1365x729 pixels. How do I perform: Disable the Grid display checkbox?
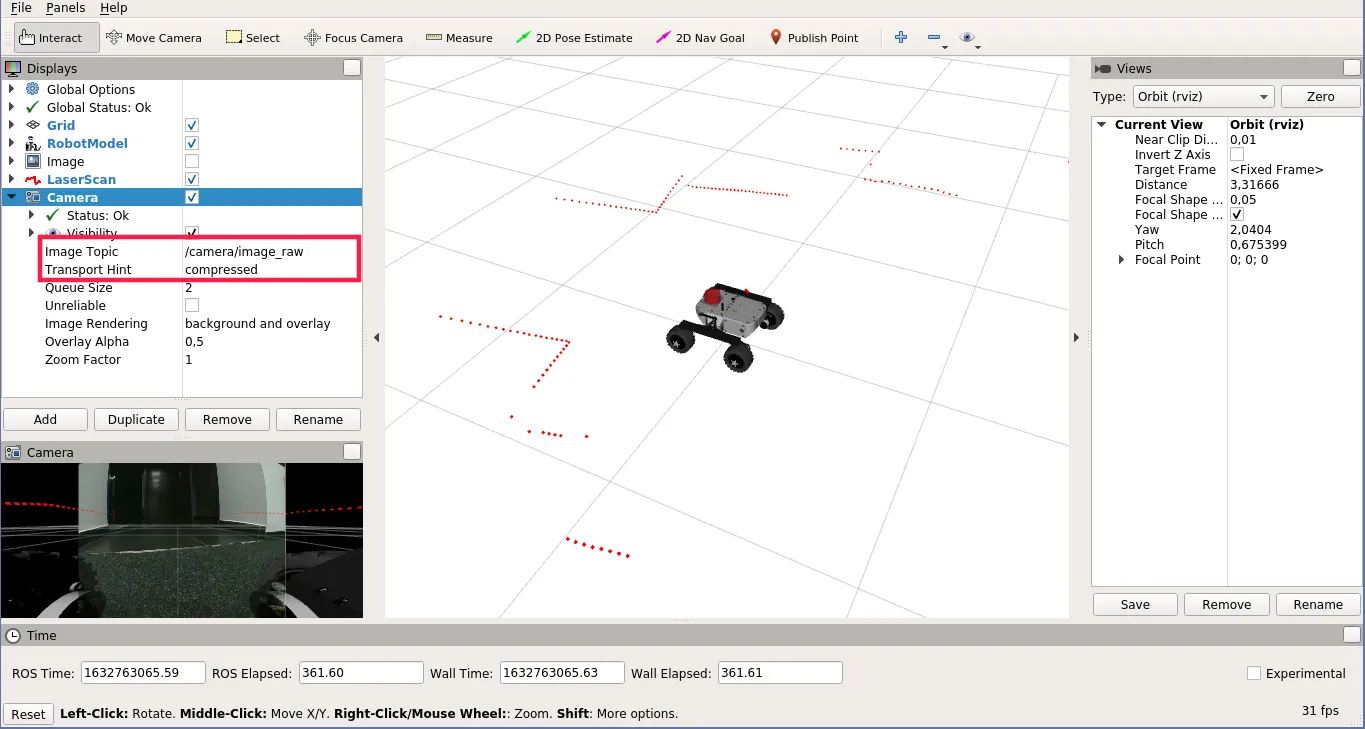(192, 125)
